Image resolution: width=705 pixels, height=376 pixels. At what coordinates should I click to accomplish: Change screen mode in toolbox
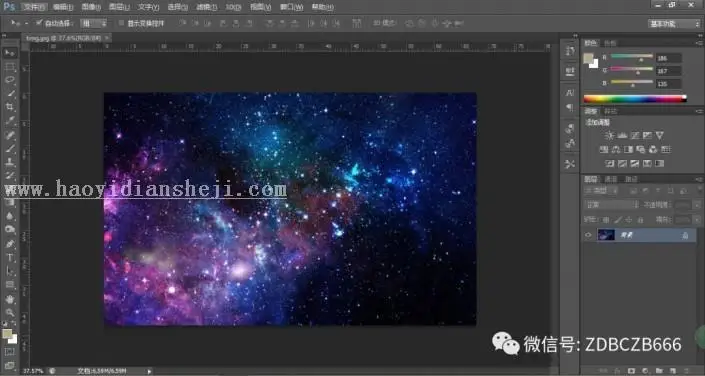point(10,365)
